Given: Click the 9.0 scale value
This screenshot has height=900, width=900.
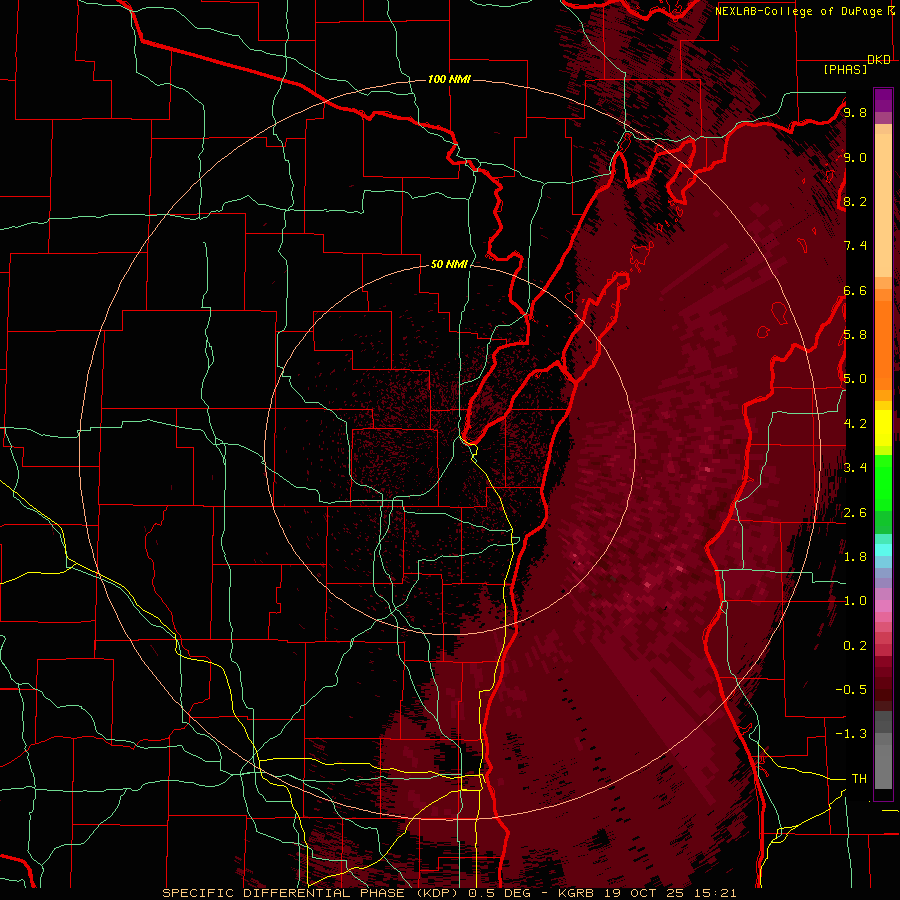Looking at the screenshot, I should click(855, 157).
